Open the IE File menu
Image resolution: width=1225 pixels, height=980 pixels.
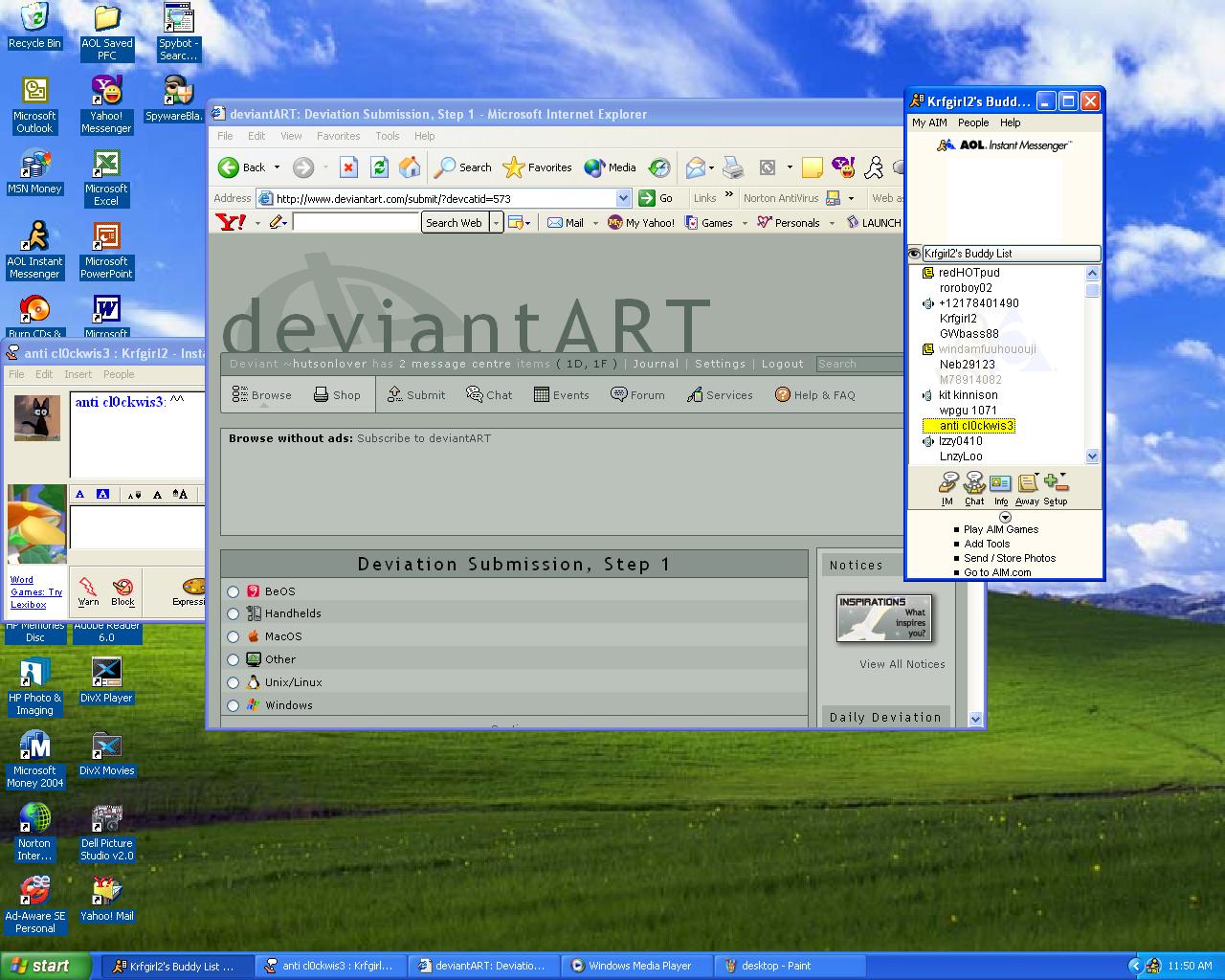coord(225,136)
